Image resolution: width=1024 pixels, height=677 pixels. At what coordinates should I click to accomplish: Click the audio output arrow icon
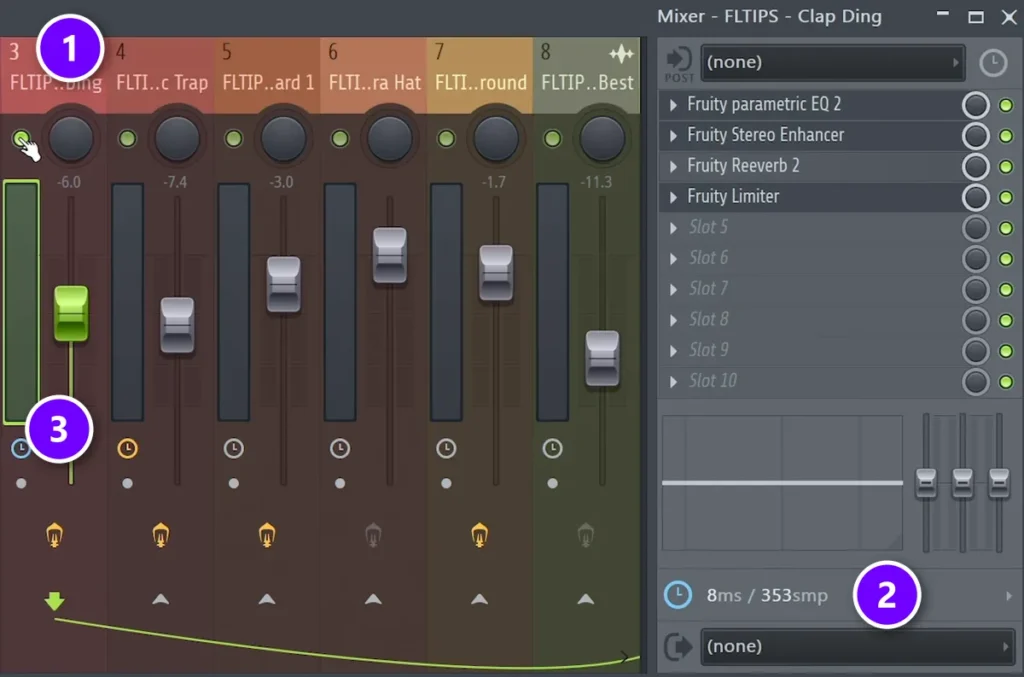click(x=678, y=646)
